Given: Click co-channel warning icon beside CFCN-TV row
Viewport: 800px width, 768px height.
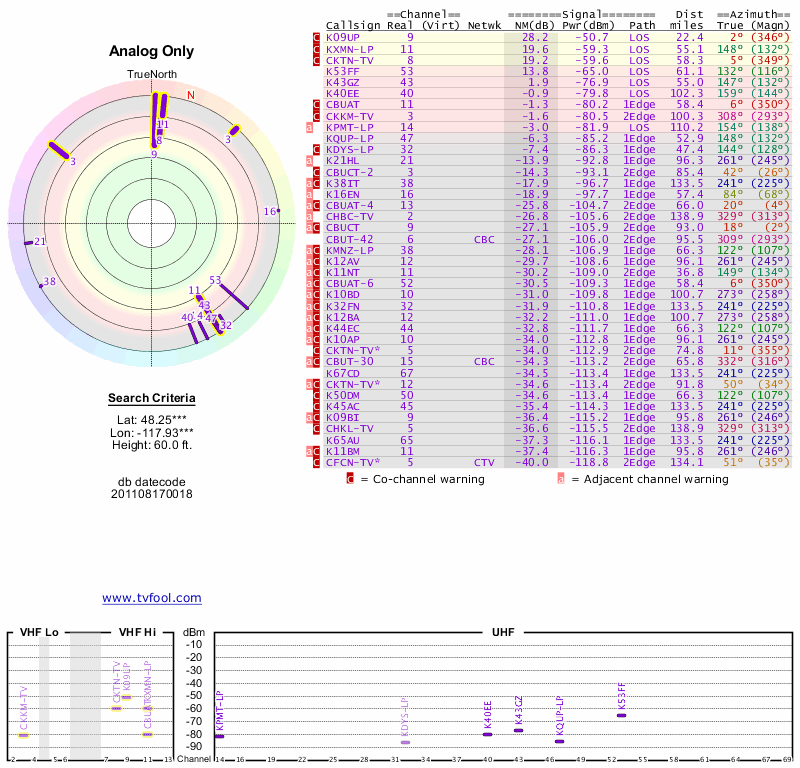Looking at the screenshot, I should 316,462.
